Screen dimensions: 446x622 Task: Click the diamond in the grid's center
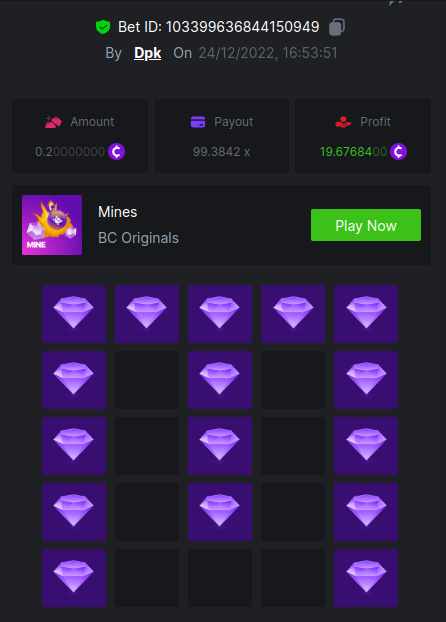coord(220,446)
